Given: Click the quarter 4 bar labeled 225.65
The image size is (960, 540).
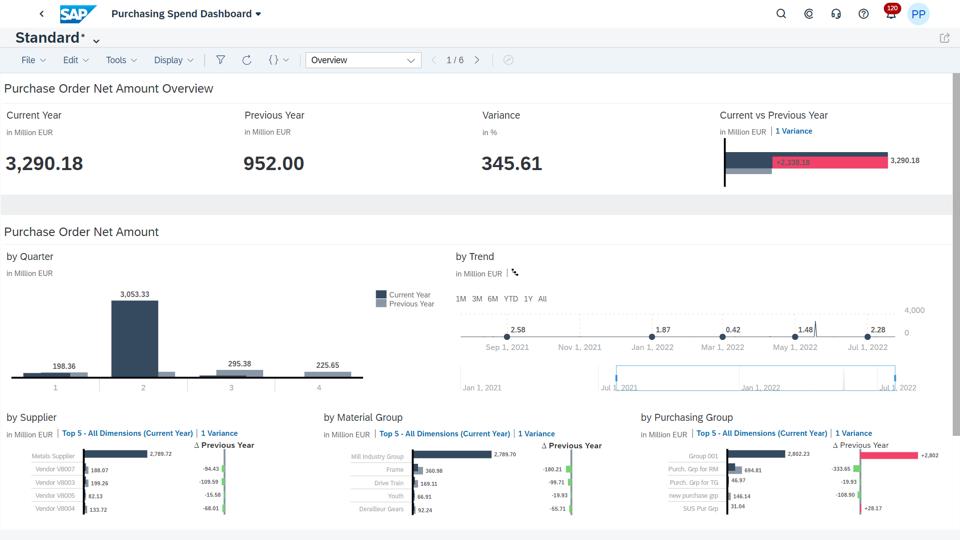Looking at the screenshot, I should click(x=328, y=374).
